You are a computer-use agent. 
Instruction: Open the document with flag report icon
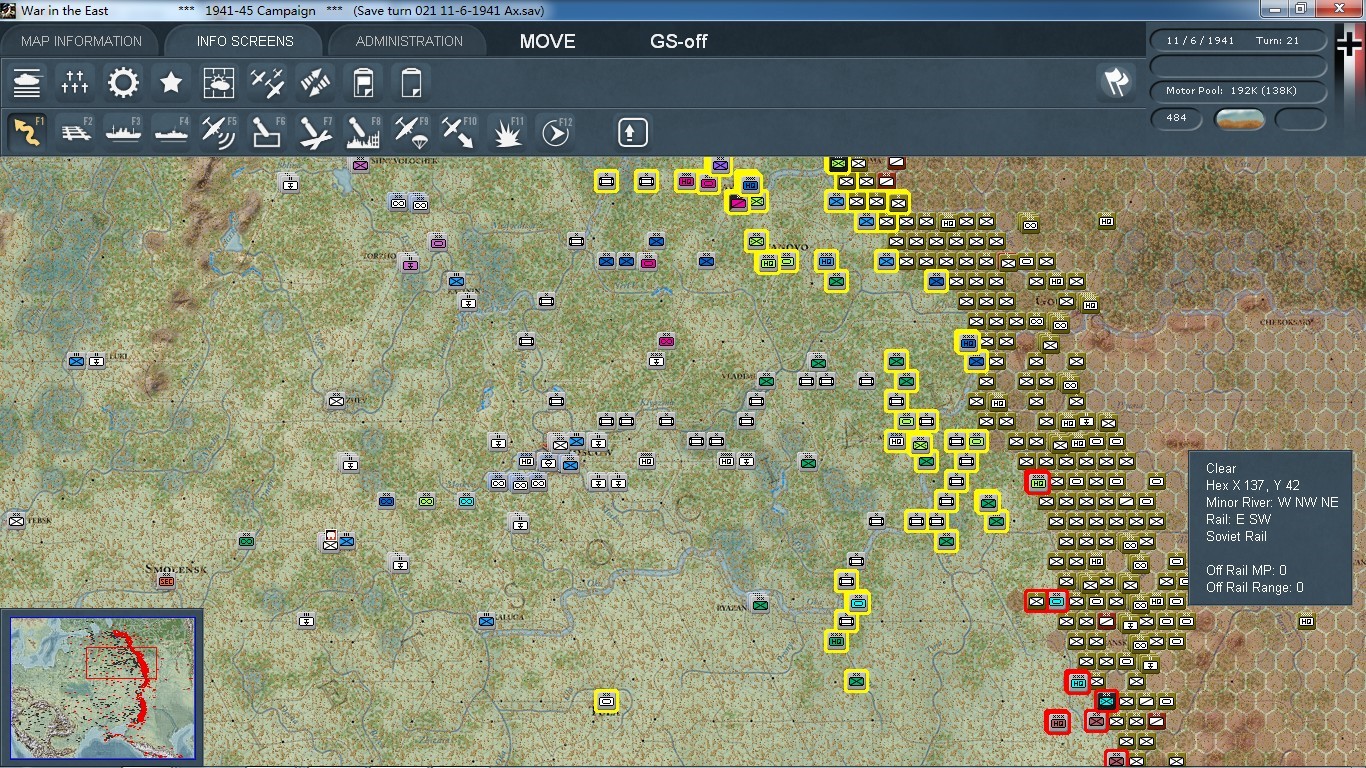coord(363,82)
